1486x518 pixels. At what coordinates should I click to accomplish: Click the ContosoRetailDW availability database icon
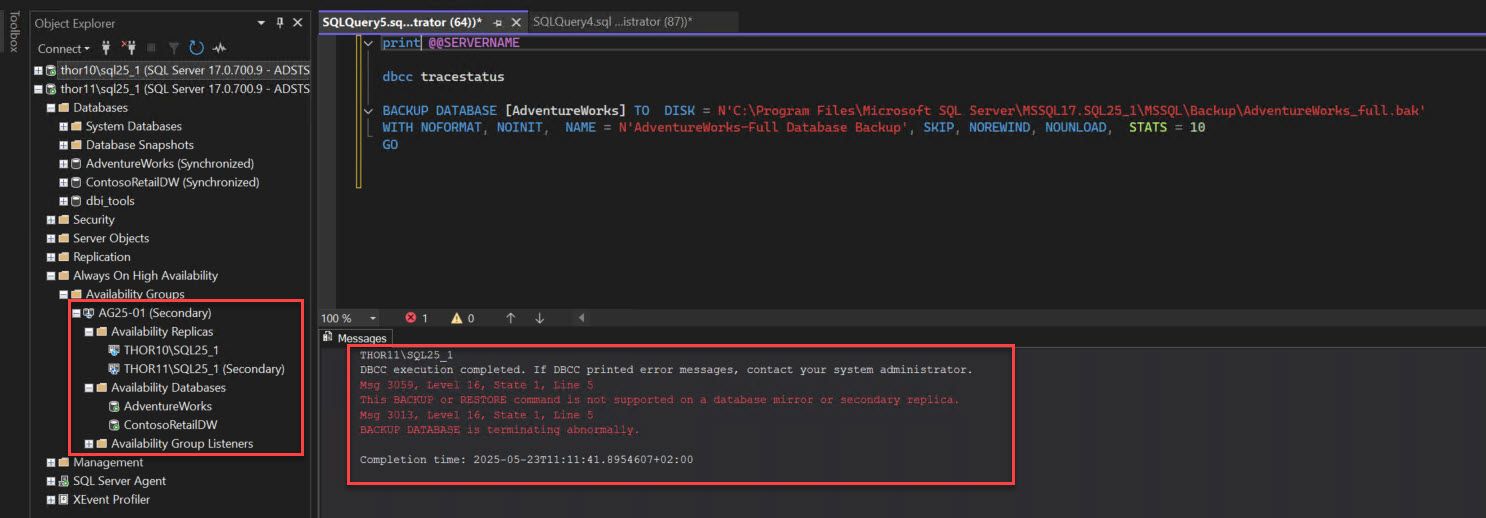[x=114, y=425]
